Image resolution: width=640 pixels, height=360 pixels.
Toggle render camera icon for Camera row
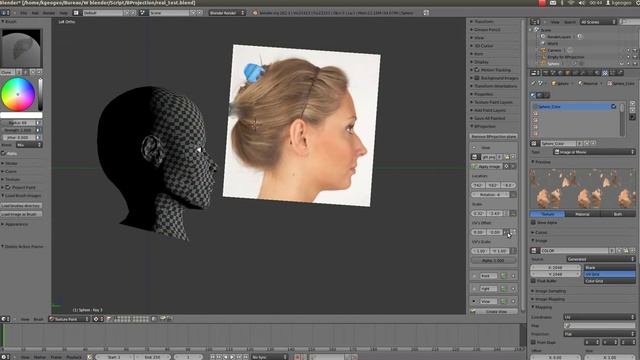tap(635, 50)
